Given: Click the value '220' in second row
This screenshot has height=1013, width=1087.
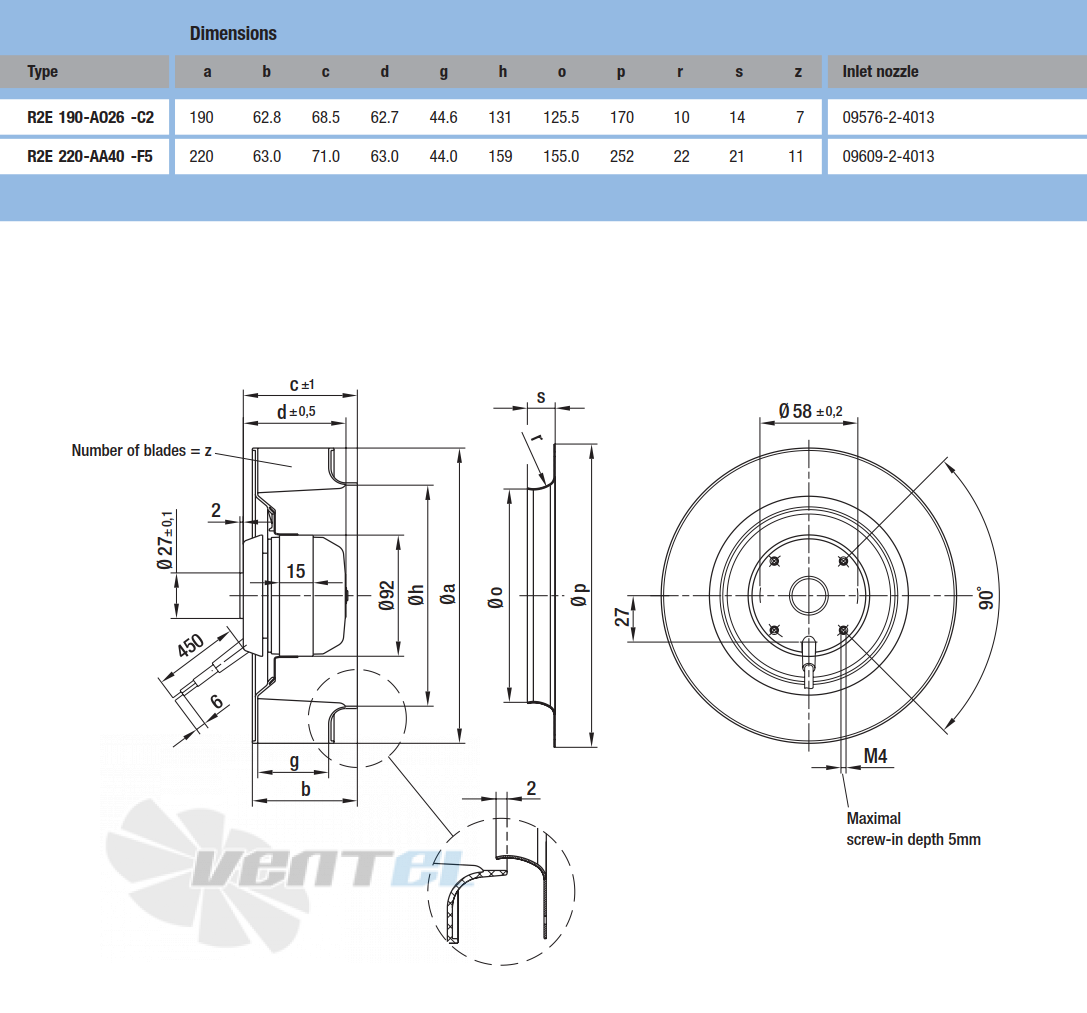Looking at the screenshot, I should 201,156.
